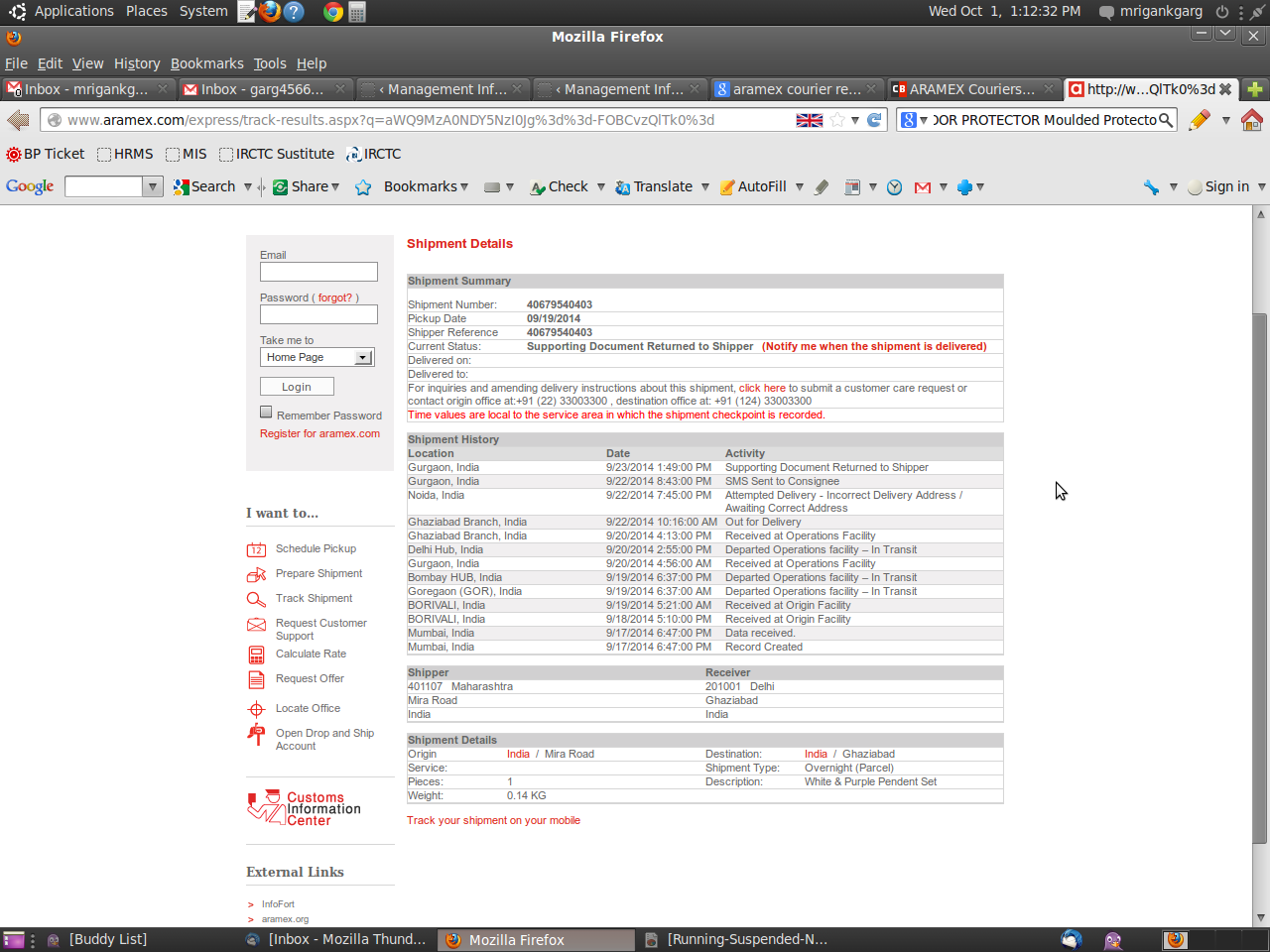The image size is (1270, 952).
Task: Click Register for aramex.com link
Action: click(x=319, y=433)
